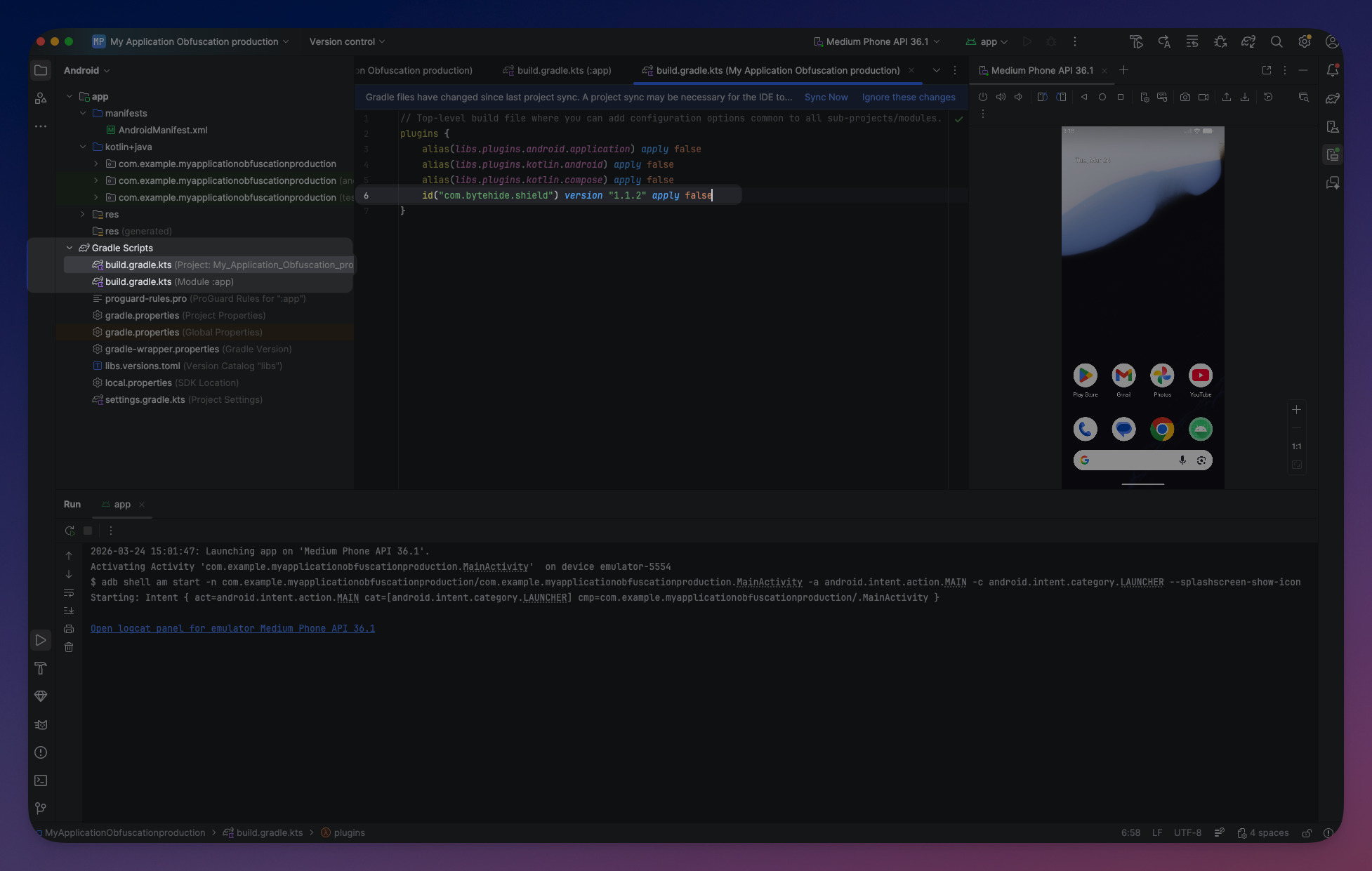Screen dimensions: 1372x871
Task: Start screen recording on the emulator
Action: (1203, 97)
